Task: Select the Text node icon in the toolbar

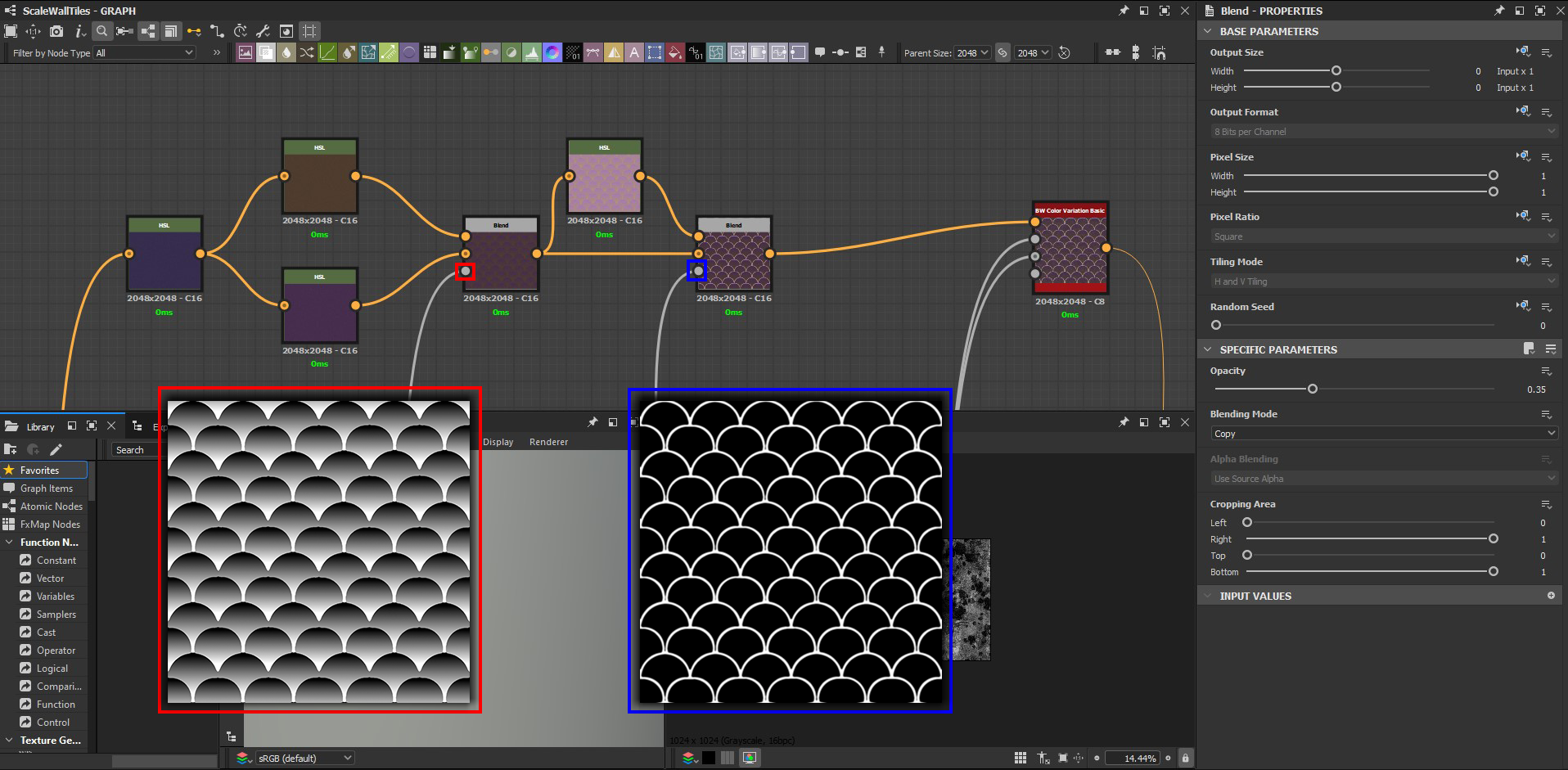Action: pos(633,52)
